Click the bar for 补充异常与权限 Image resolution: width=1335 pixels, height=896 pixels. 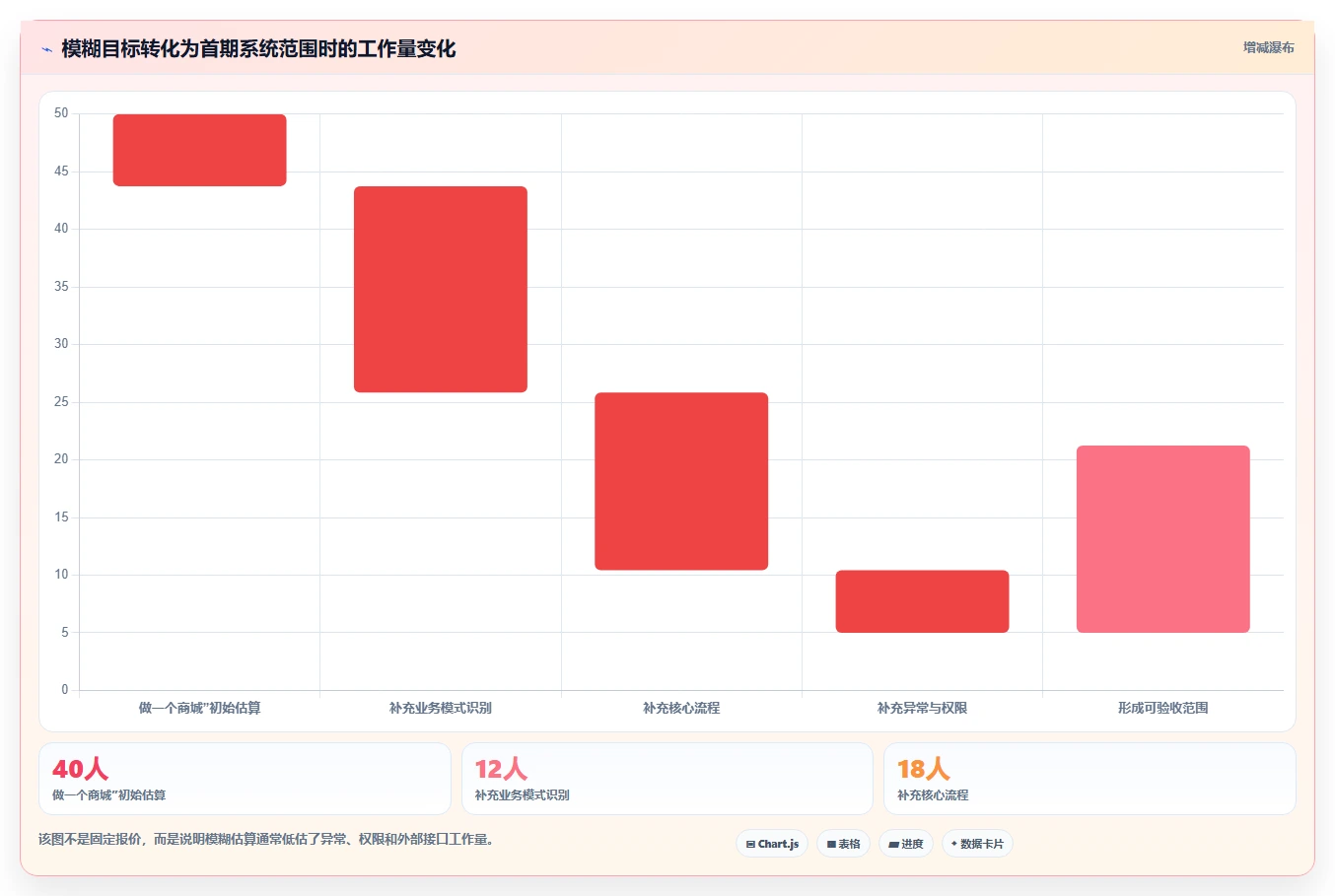[x=922, y=601]
